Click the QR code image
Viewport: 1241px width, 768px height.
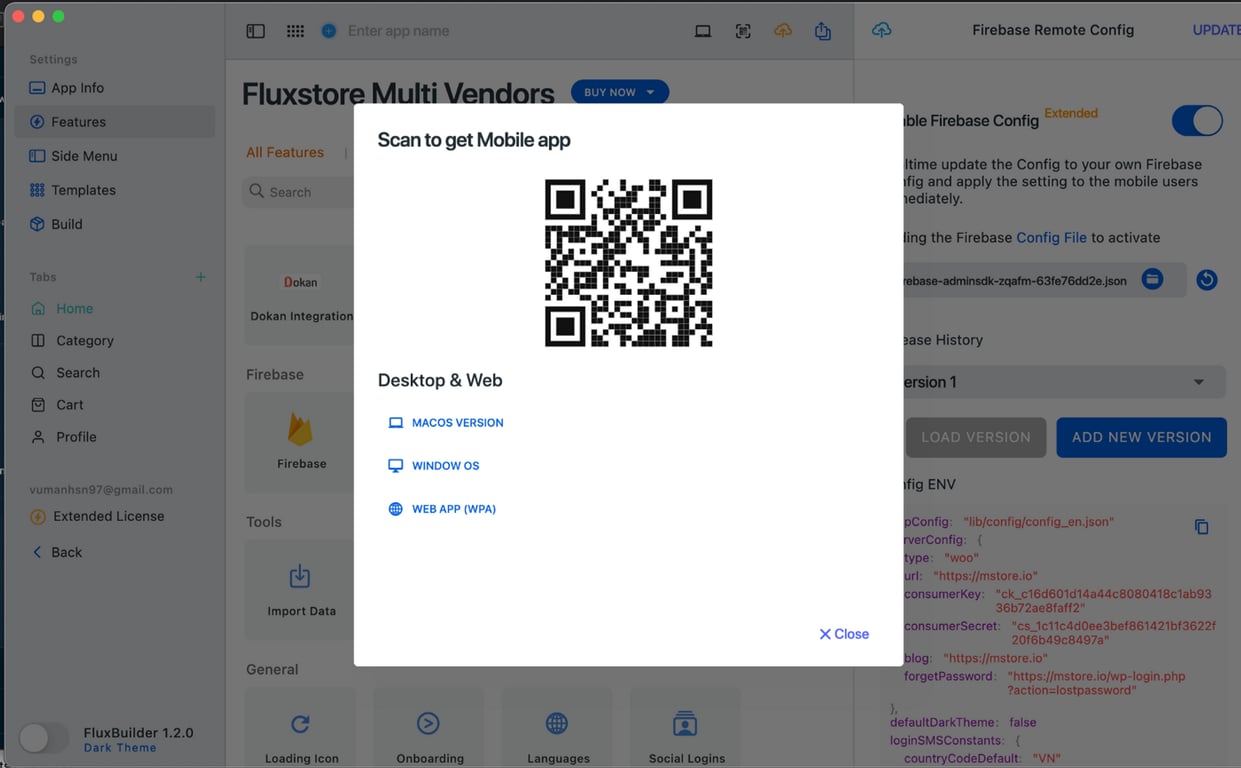click(x=628, y=263)
